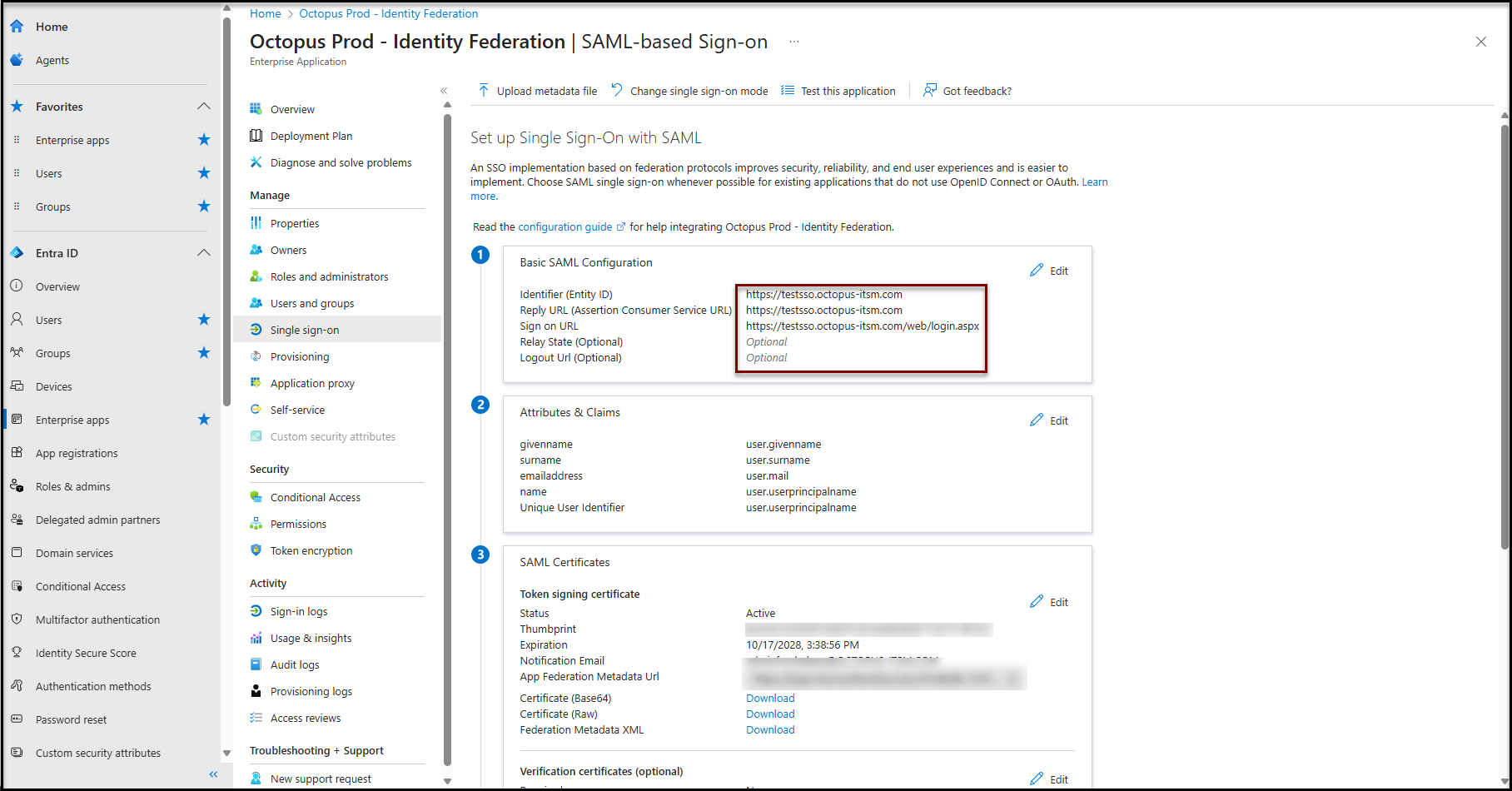Collapse the resource menu with double chevron
Image resolution: width=1512 pixels, height=791 pixels.
pyautogui.click(x=444, y=91)
